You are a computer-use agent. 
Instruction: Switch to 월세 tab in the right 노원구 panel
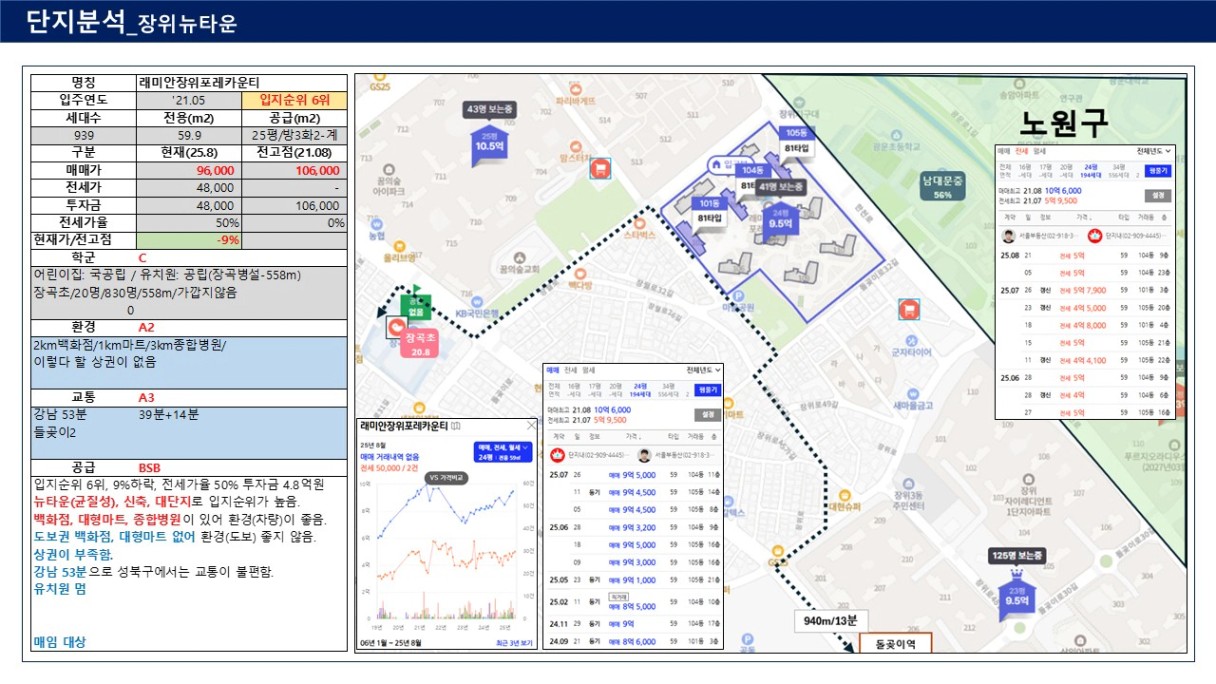pos(1038,151)
